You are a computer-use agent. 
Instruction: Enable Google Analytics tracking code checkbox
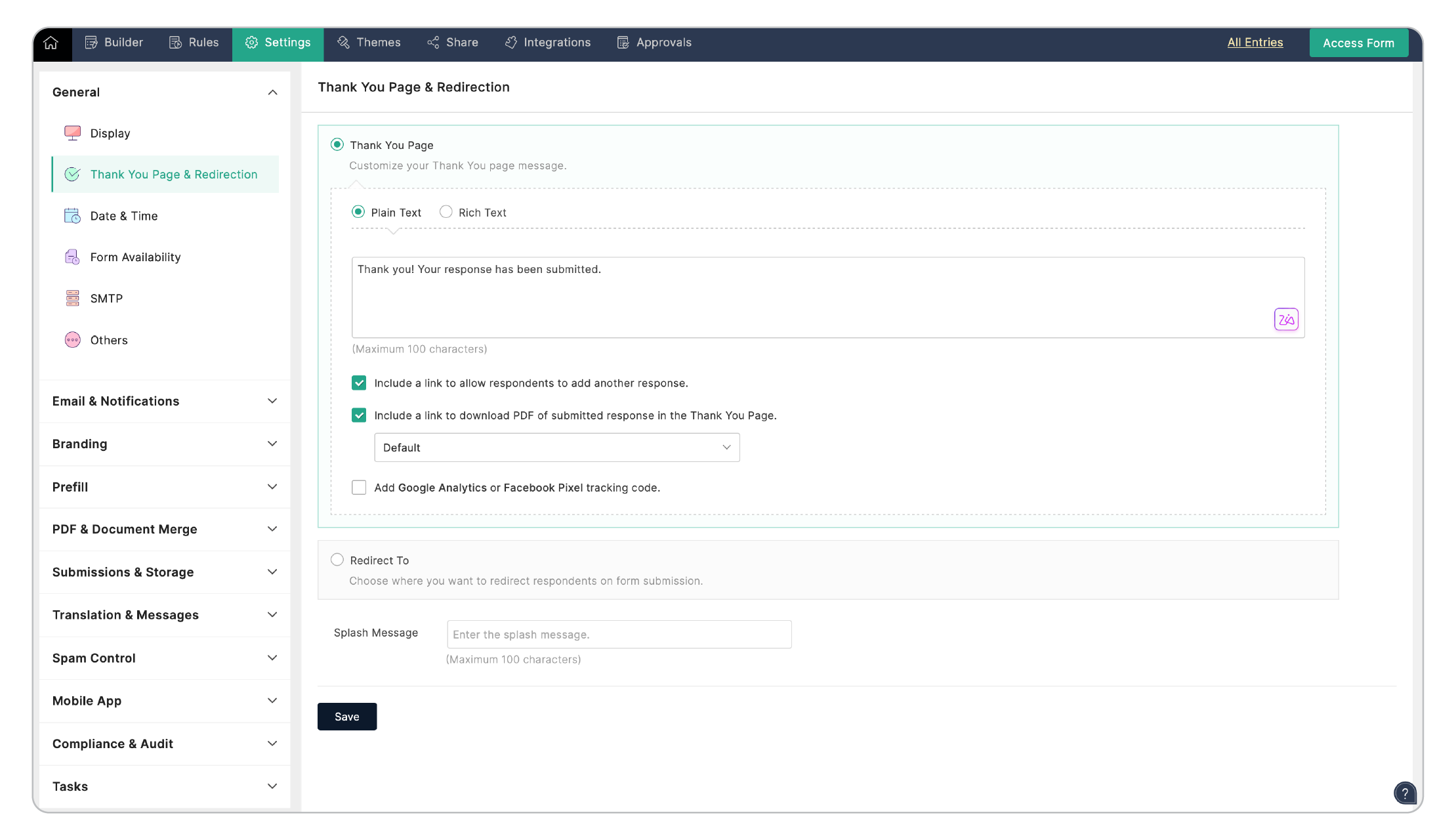[x=359, y=488]
